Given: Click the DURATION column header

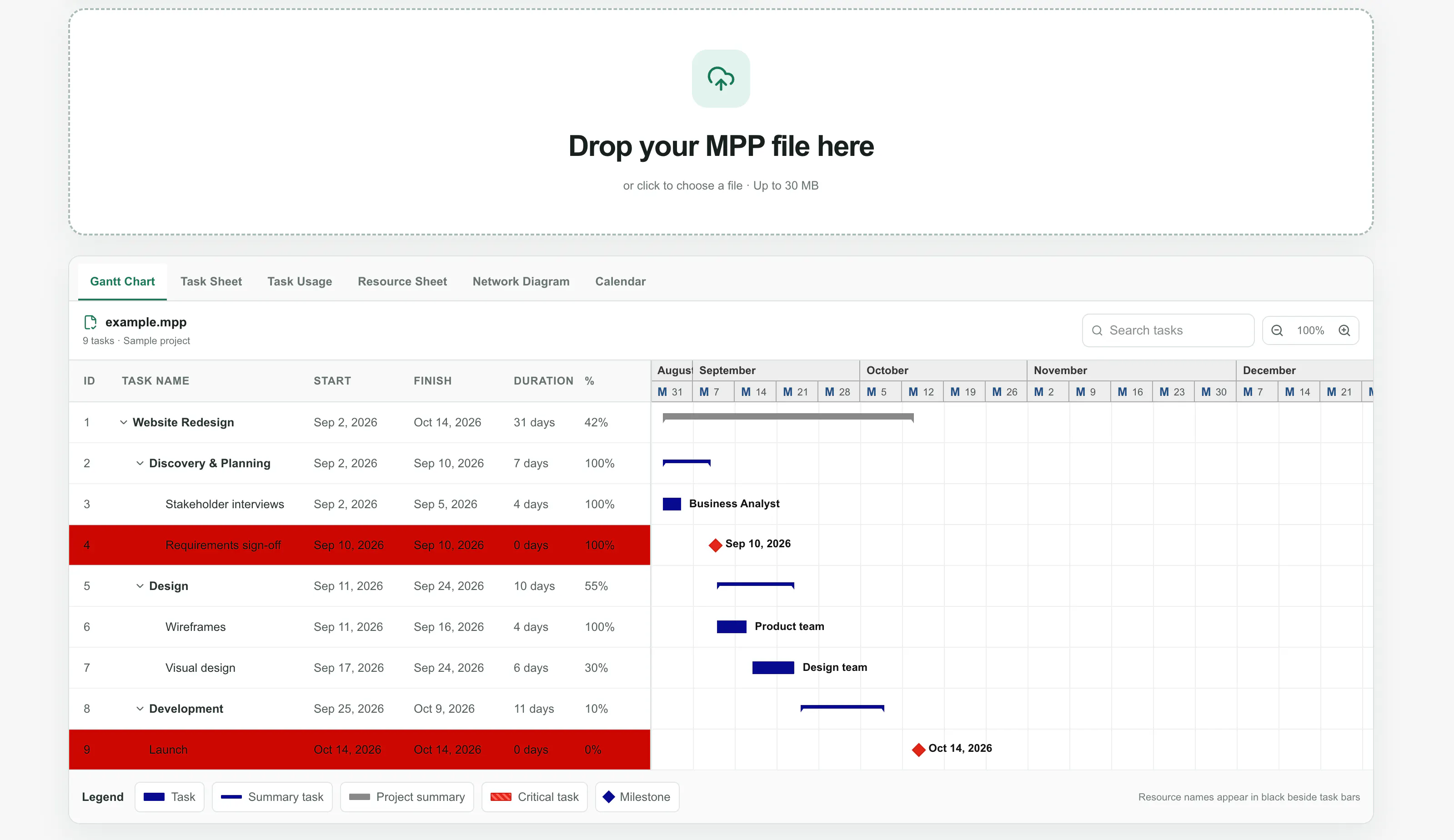Looking at the screenshot, I should pyautogui.click(x=543, y=381).
